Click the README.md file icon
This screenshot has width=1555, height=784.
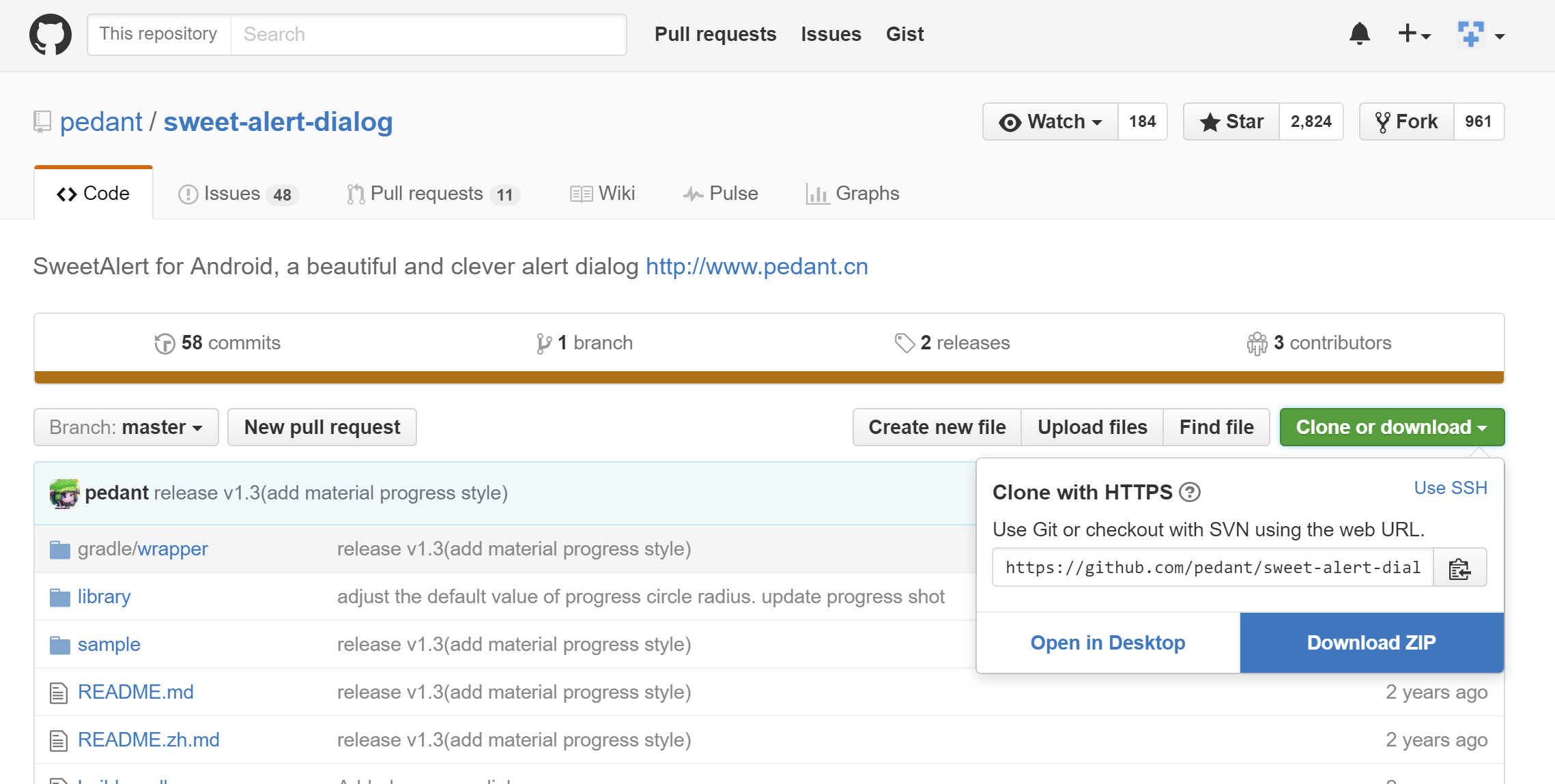coord(59,693)
